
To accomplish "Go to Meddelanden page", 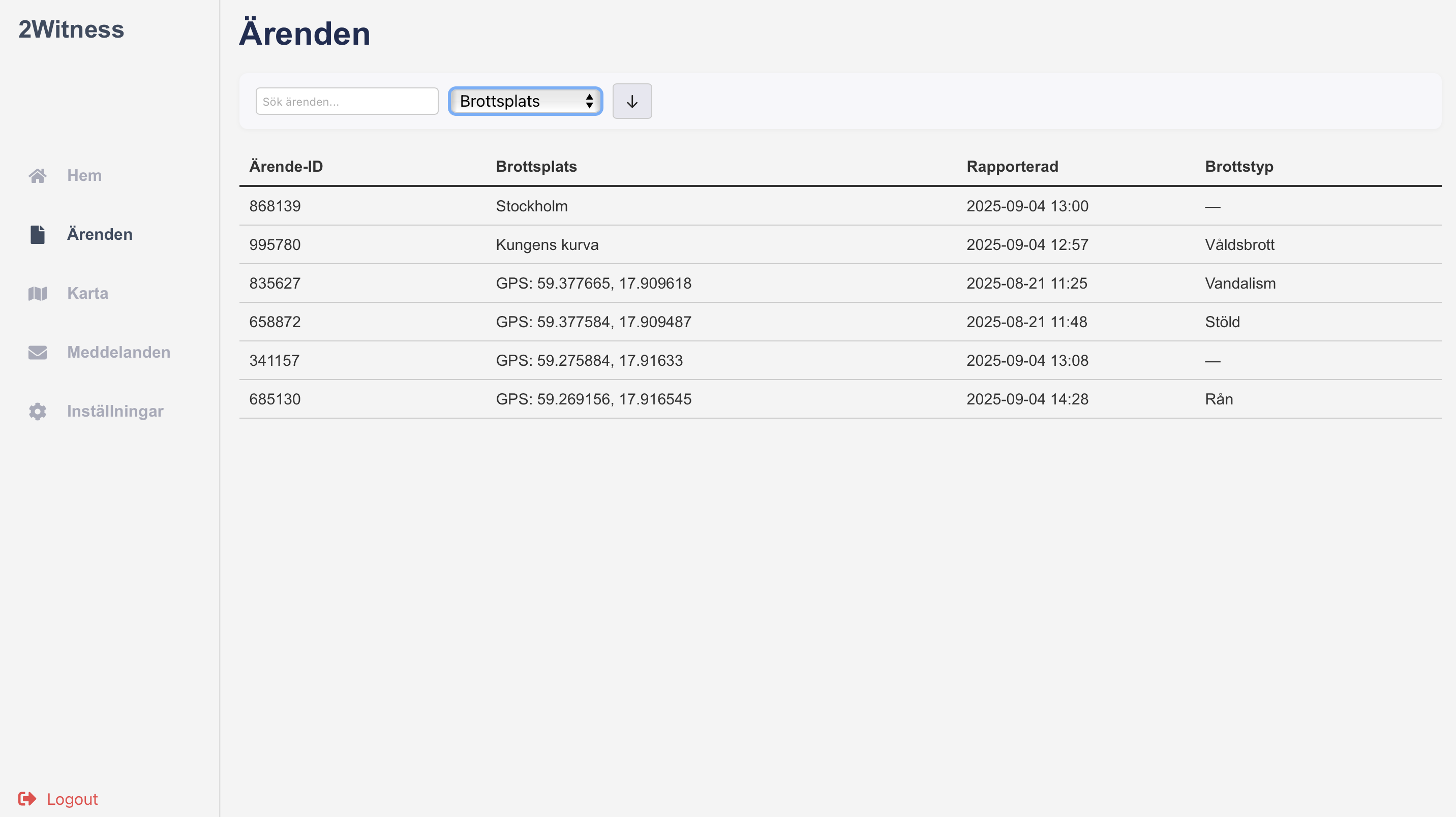I will pyautogui.click(x=118, y=353).
